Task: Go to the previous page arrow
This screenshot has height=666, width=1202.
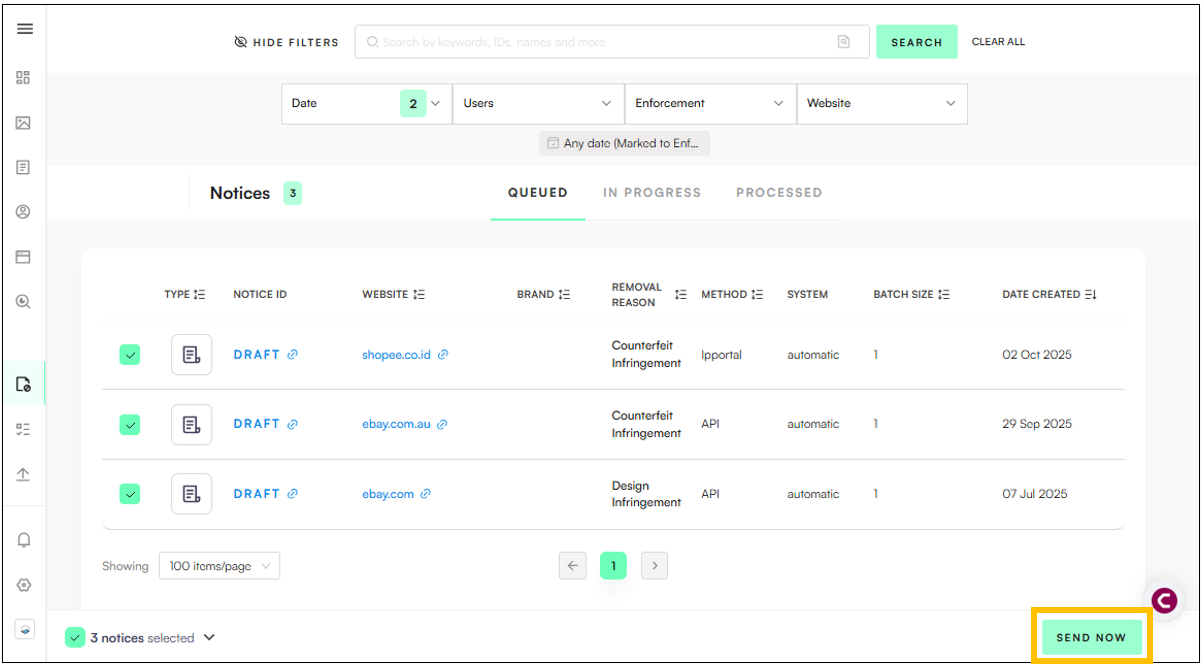Action: pos(572,566)
